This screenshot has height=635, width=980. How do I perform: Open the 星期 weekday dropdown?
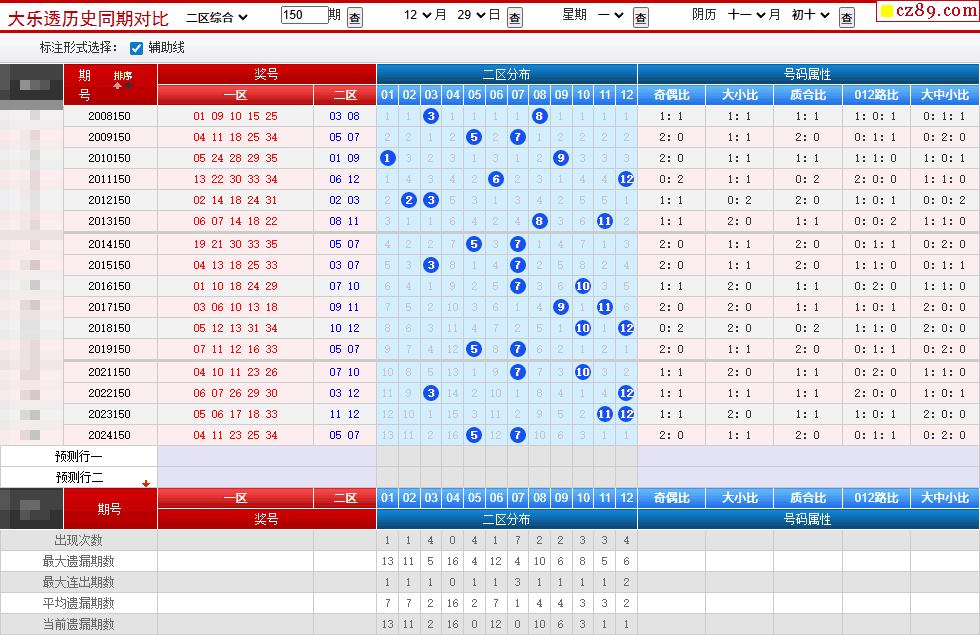coord(610,16)
